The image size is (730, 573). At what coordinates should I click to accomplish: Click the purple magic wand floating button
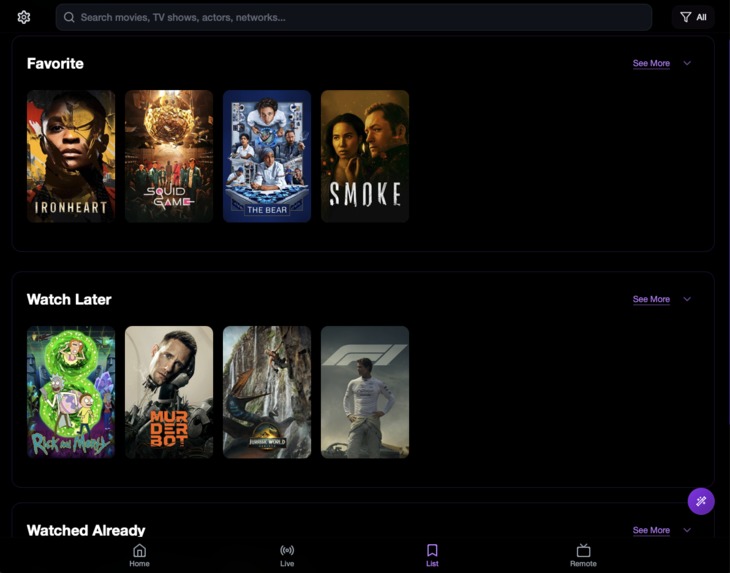click(x=701, y=501)
